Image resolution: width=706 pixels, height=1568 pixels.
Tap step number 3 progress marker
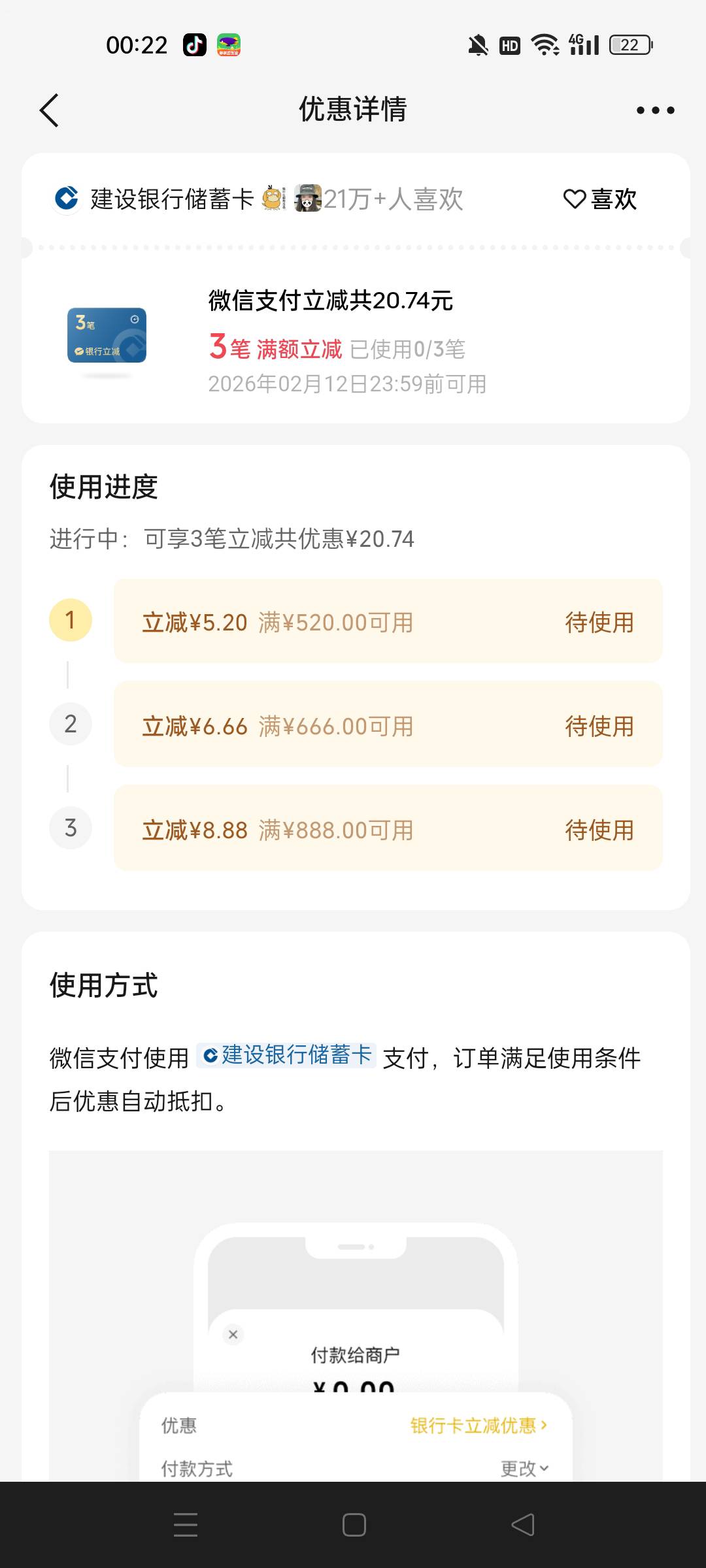[71, 828]
